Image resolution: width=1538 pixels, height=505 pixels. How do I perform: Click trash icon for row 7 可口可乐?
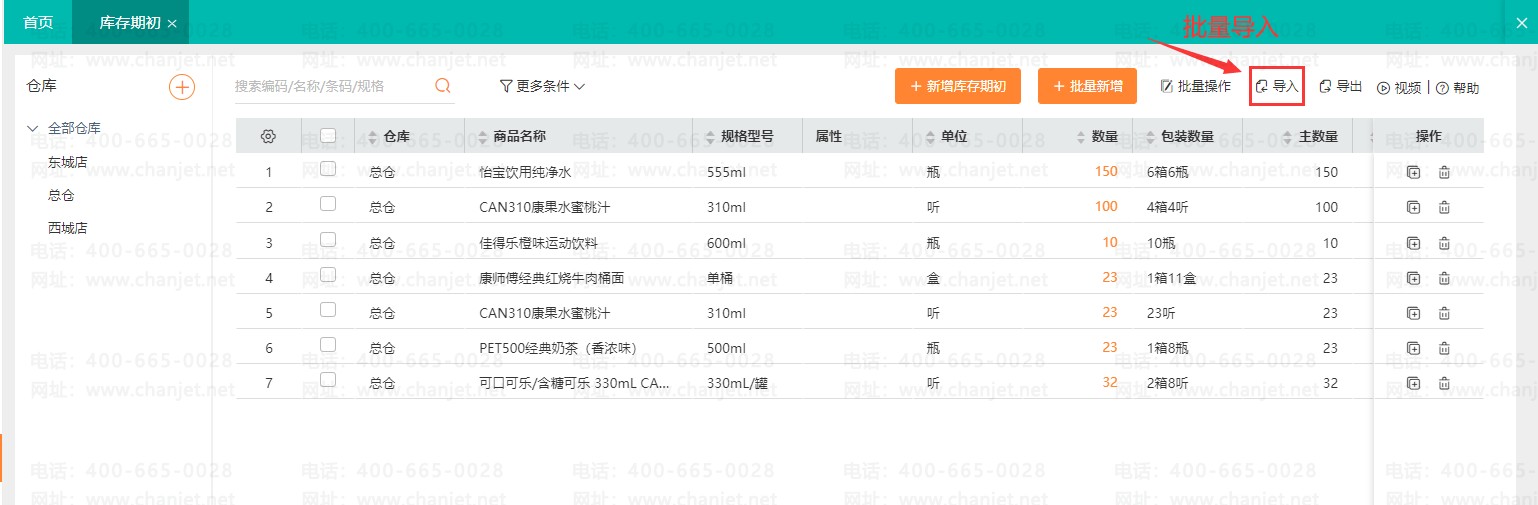1444,383
